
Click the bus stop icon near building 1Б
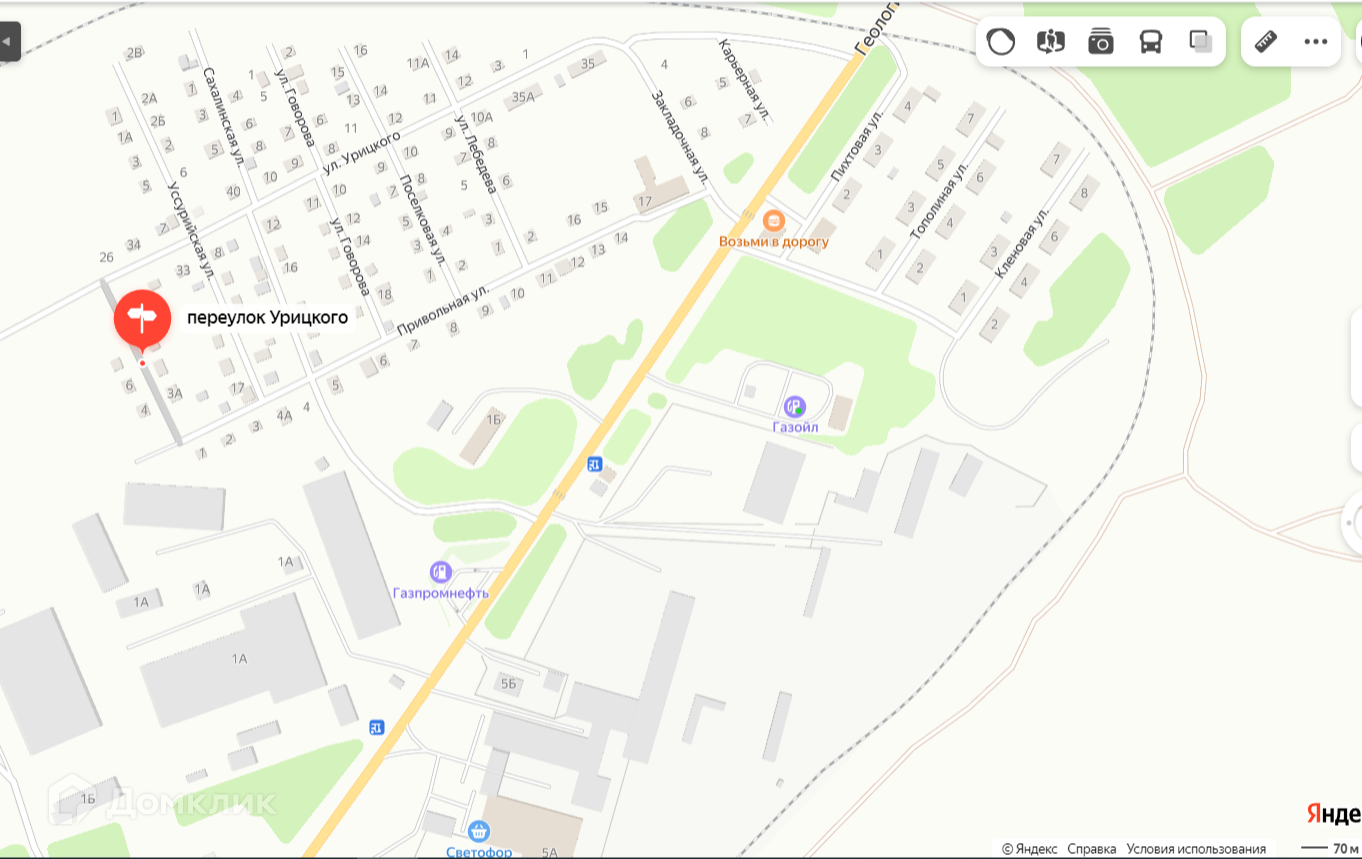click(x=595, y=464)
